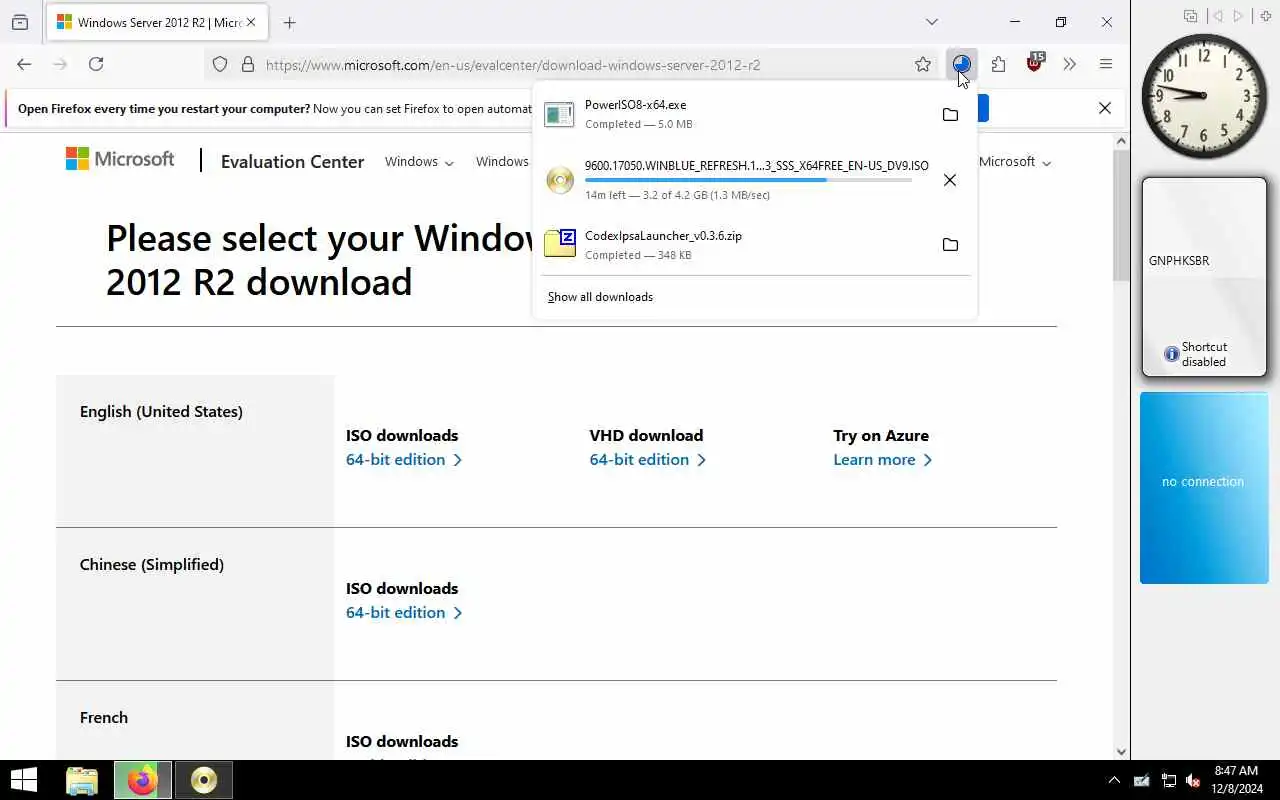Open the downloaded PowerISO8-x64.exe entry
The width and height of the screenshot is (1280, 800).
click(x=735, y=114)
